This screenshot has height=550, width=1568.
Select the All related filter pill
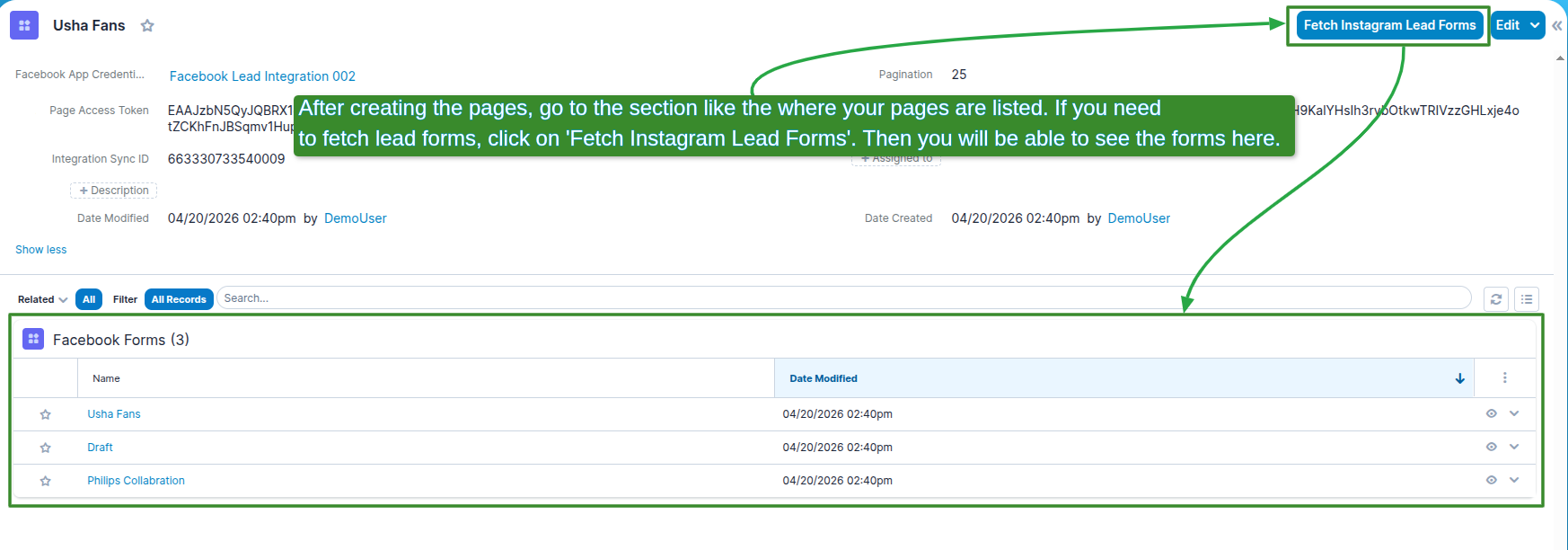tap(89, 299)
